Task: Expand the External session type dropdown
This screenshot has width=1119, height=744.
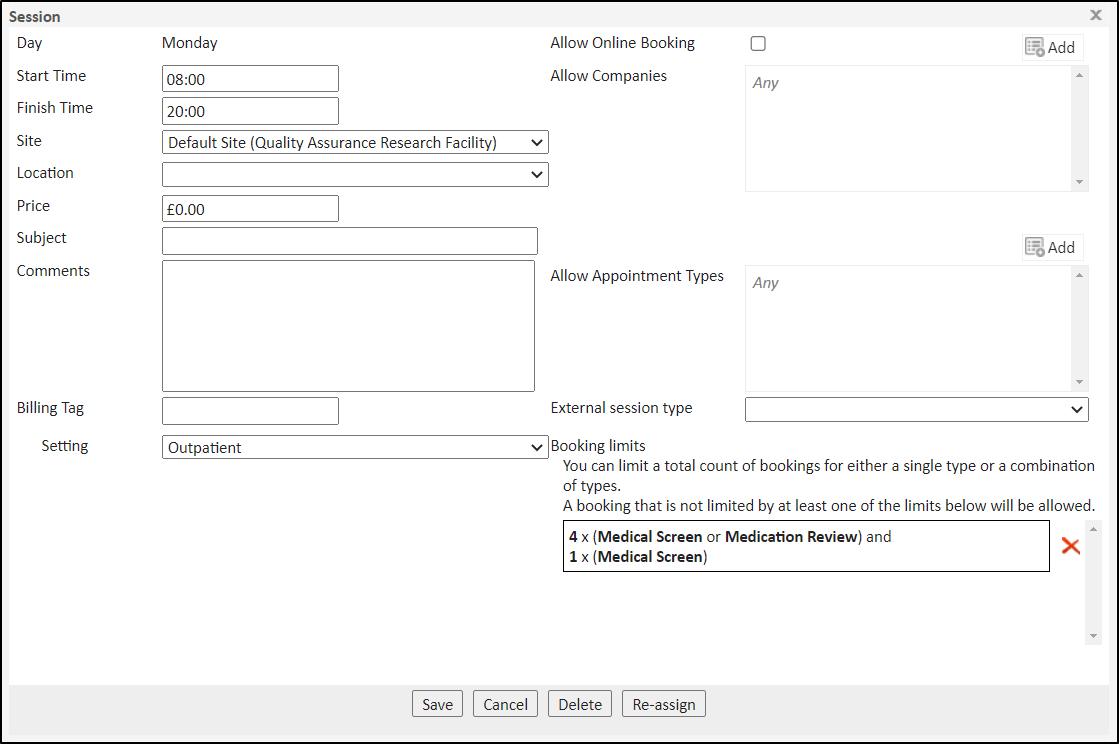Action: (x=916, y=409)
